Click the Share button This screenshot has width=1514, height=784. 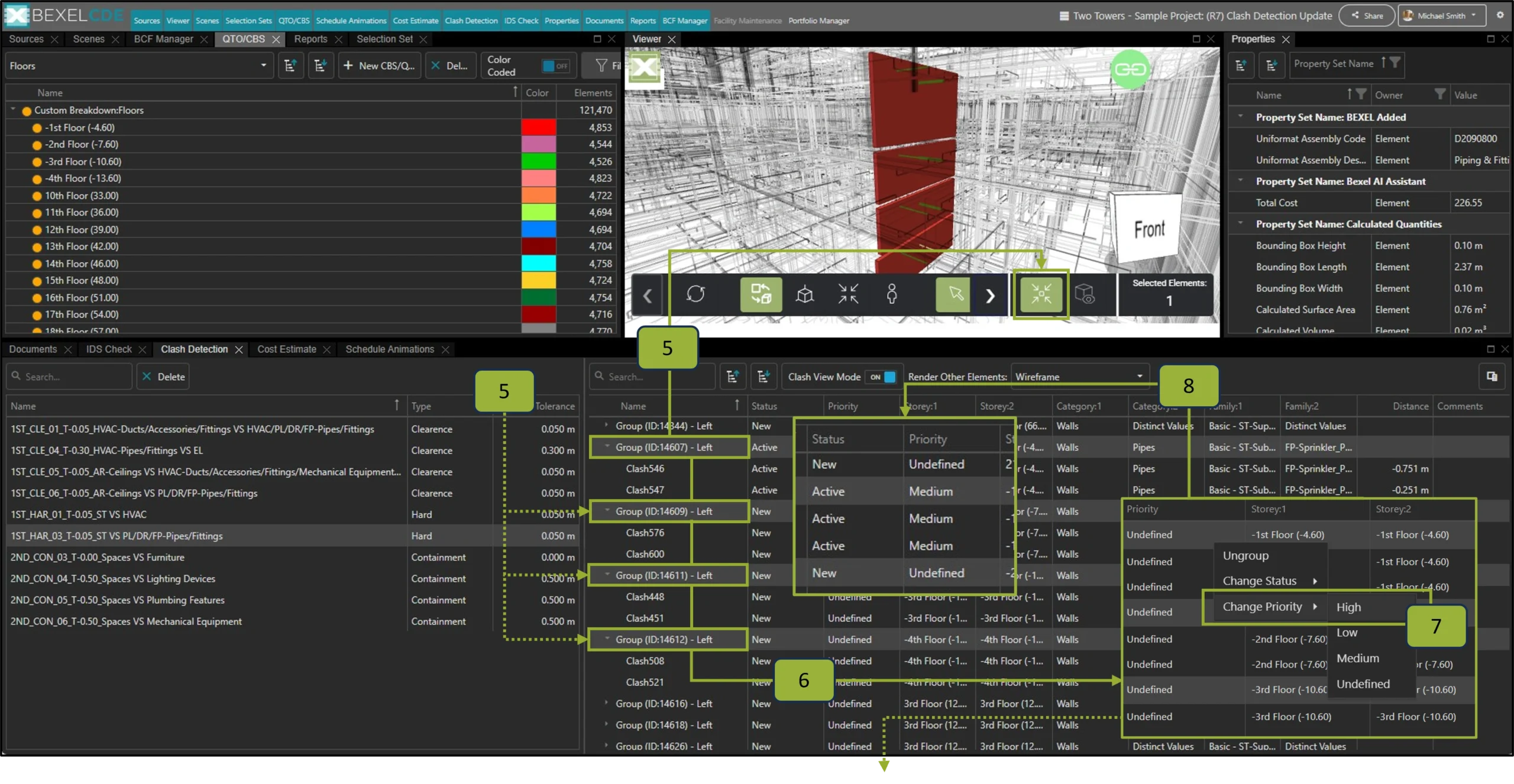pos(1366,15)
